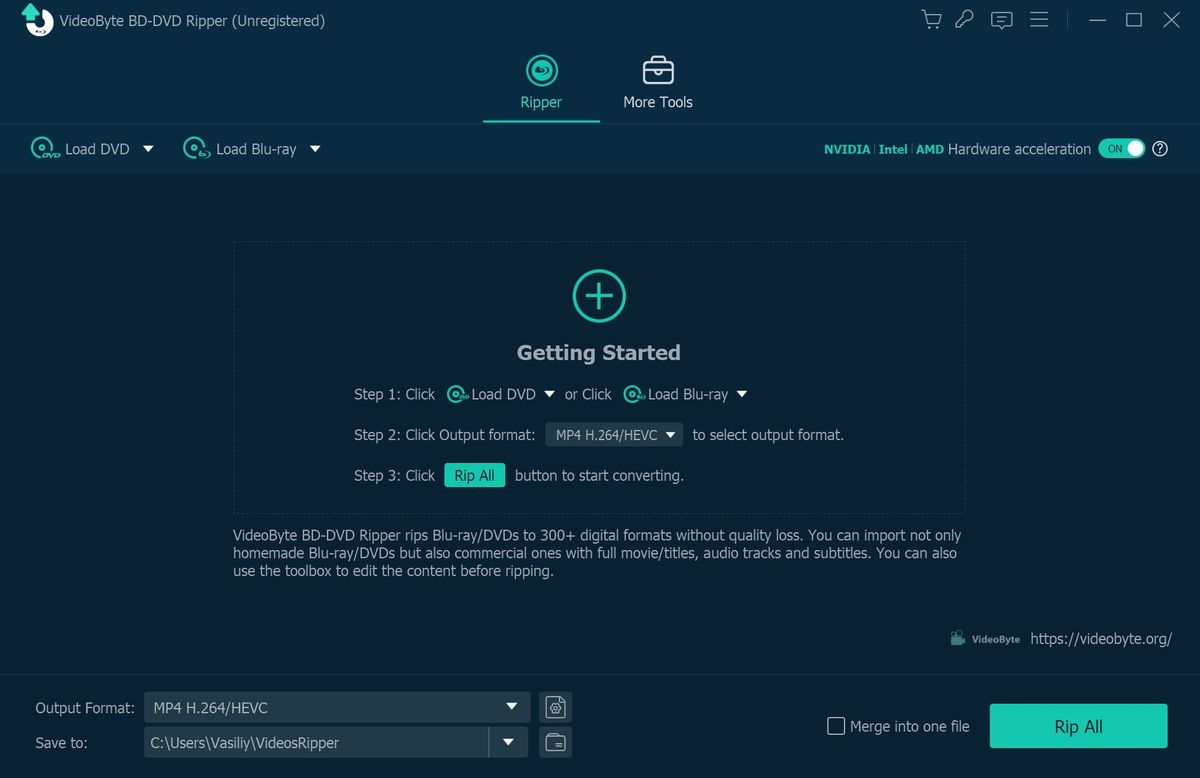The width and height of the screenshot is (1200, 778).
Task: Open the feedback message icon
Action: [1001, 19]
